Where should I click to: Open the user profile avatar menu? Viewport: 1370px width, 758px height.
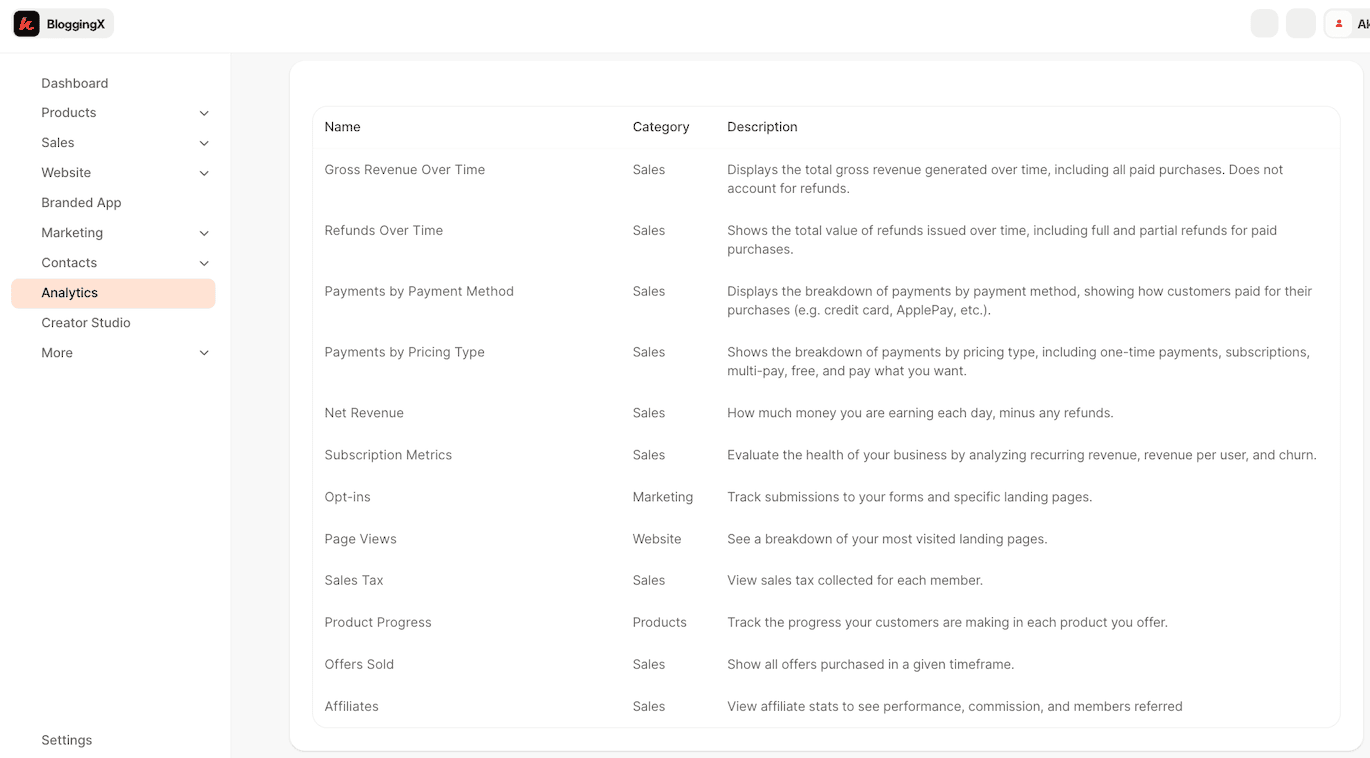(x=1339, y=24)
